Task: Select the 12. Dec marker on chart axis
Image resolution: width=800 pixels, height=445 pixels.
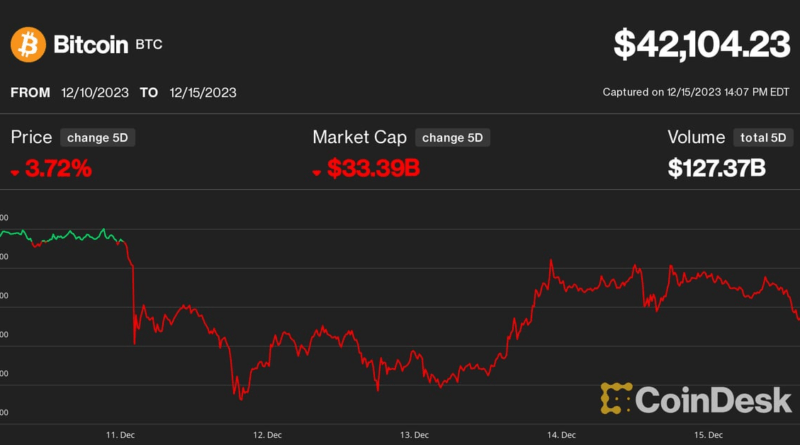Action: 267,435
